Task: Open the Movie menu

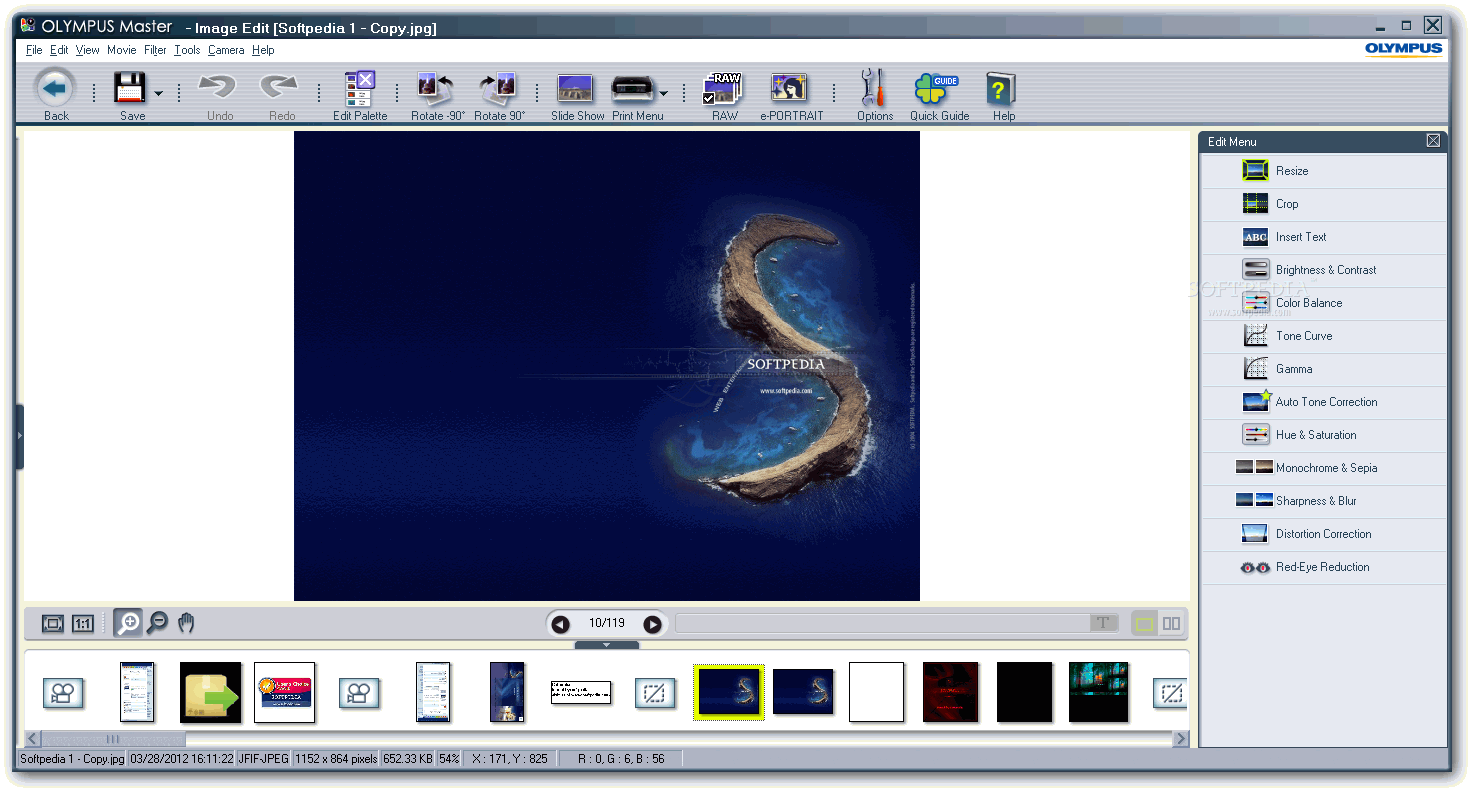Action: pyautogui.click(x=122, y=50)
